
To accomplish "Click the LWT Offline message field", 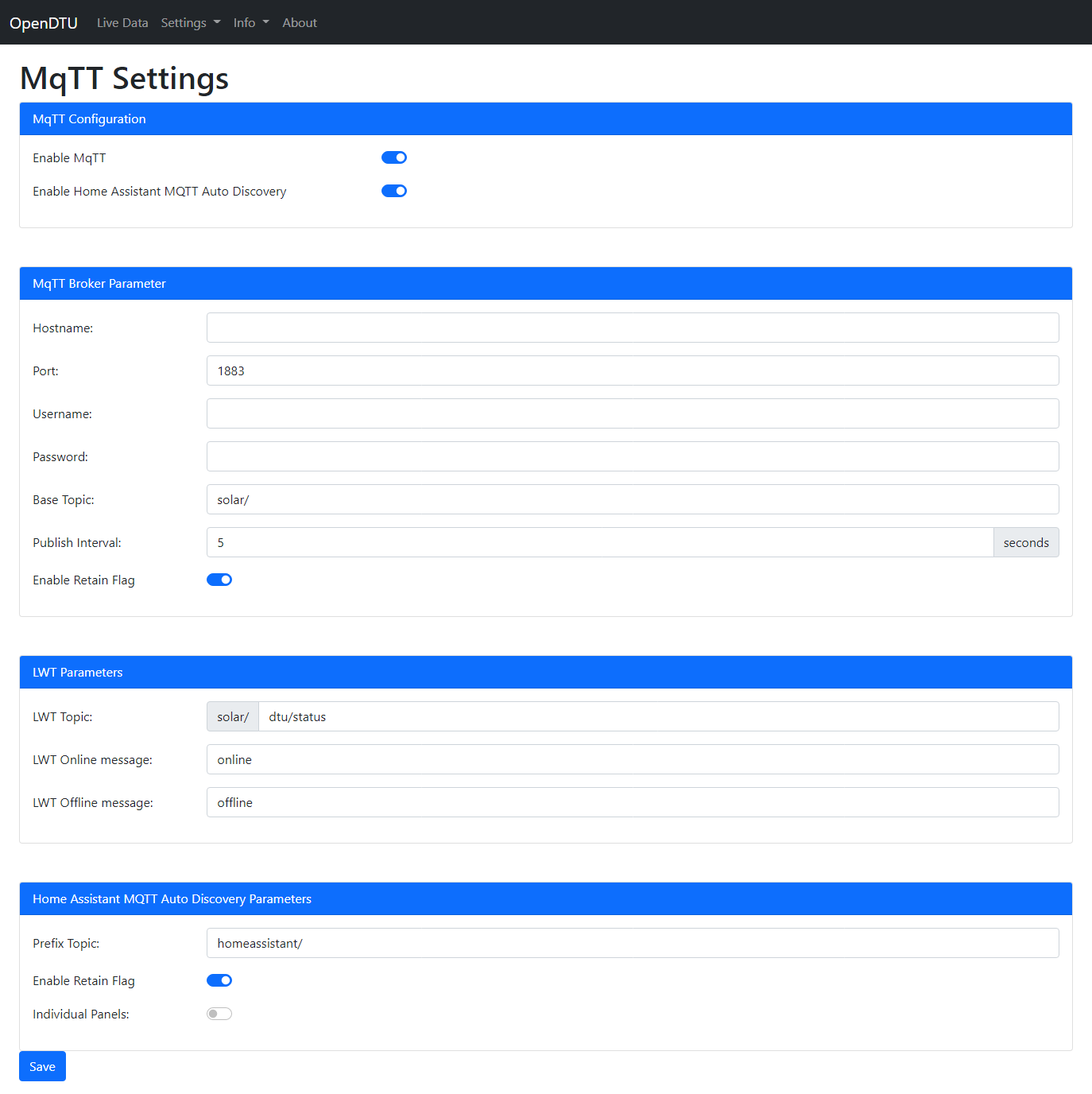I will pos(632,802).
